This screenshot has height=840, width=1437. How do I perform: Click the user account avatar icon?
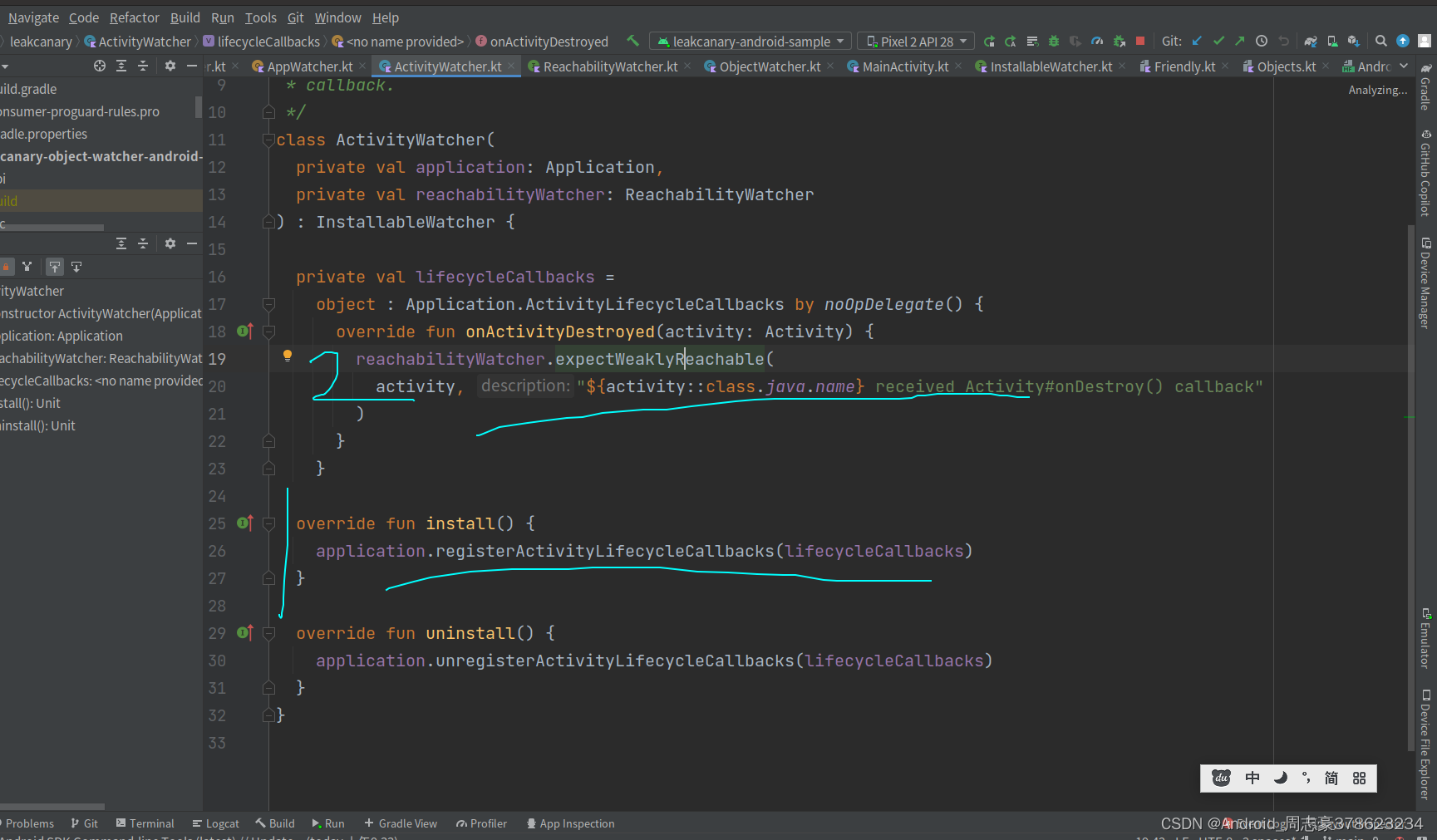click(1424, 41)
